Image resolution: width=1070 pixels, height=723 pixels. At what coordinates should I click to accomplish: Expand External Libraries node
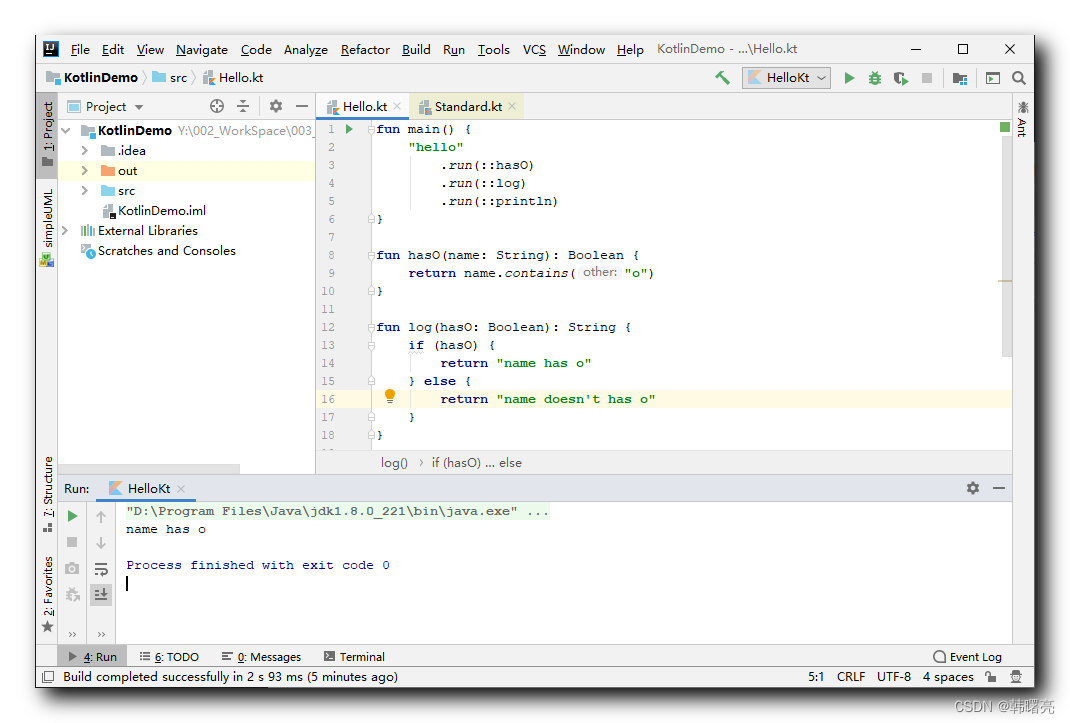66,231
